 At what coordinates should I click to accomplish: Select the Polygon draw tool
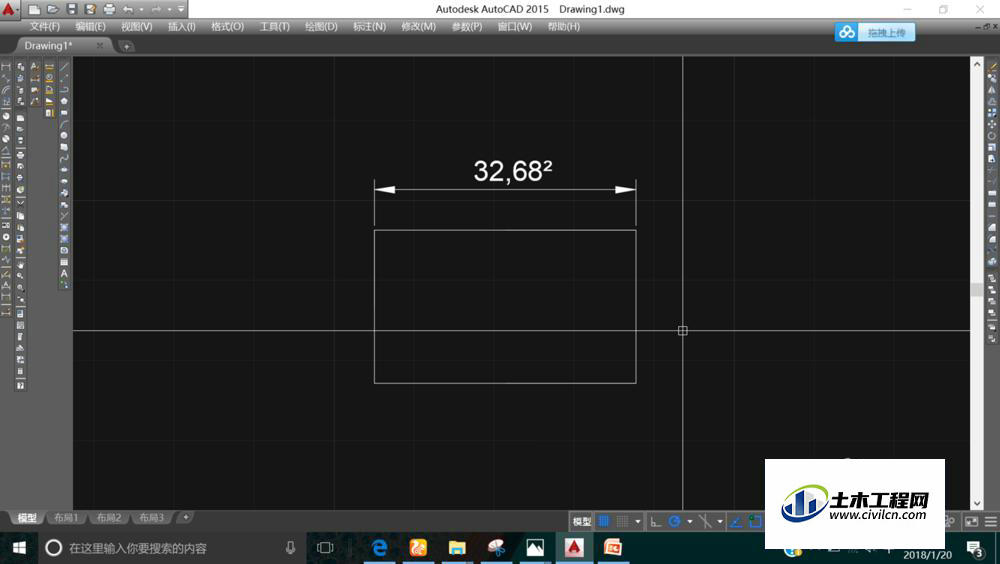pyautogui.click(x=64, y=101)
